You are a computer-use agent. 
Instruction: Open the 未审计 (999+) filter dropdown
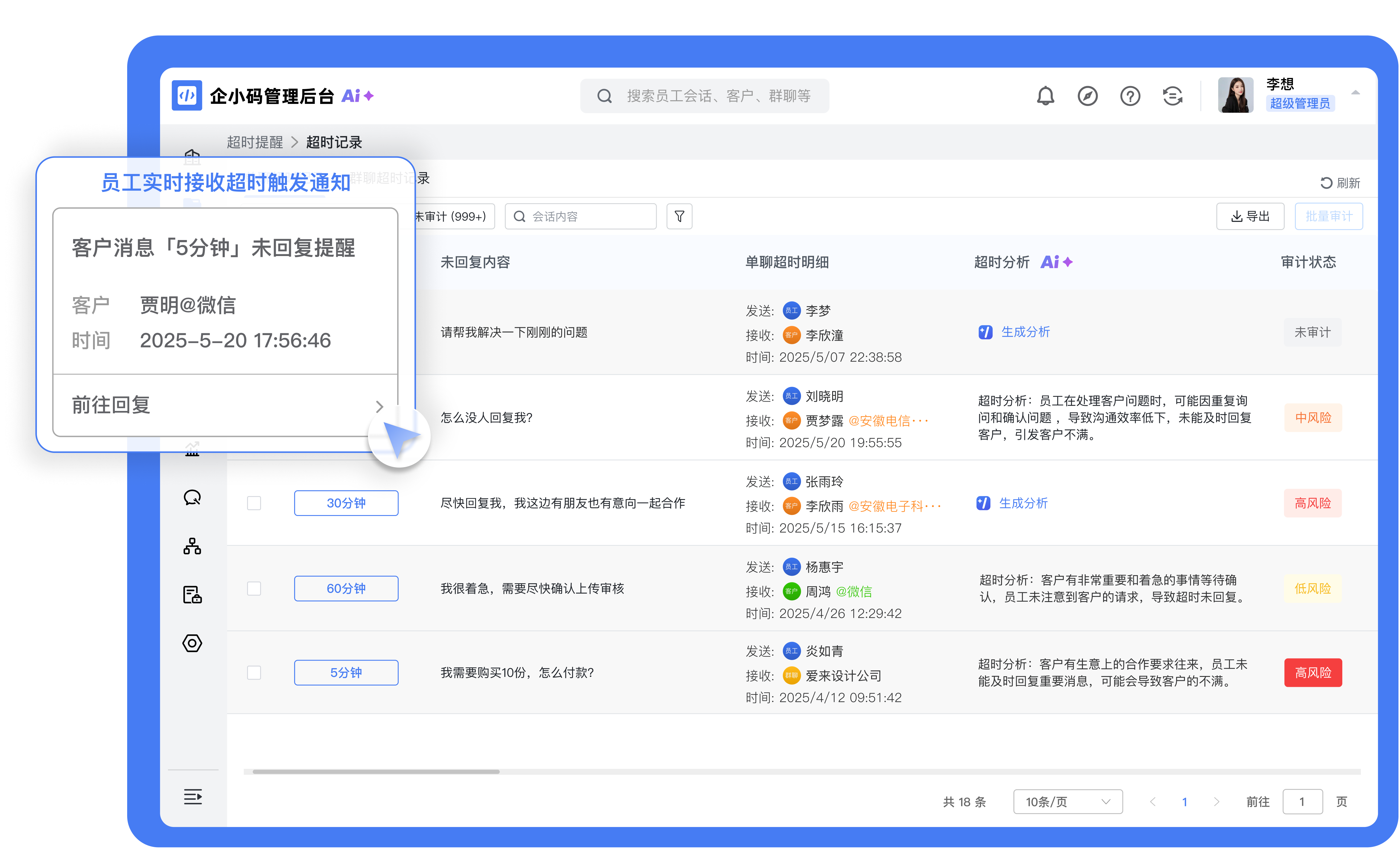(x=454, y=216)
